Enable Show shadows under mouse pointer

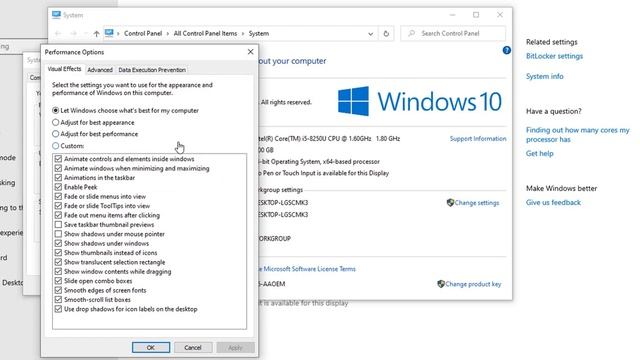(58, 234)
